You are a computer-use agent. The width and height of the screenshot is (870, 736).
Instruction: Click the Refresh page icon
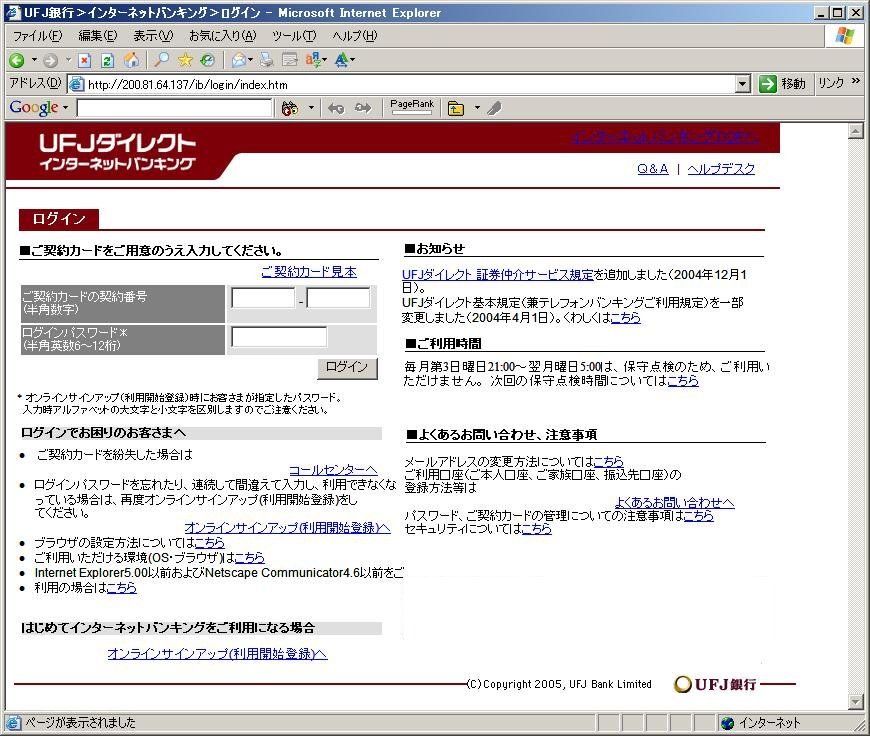tap(107, 60)
